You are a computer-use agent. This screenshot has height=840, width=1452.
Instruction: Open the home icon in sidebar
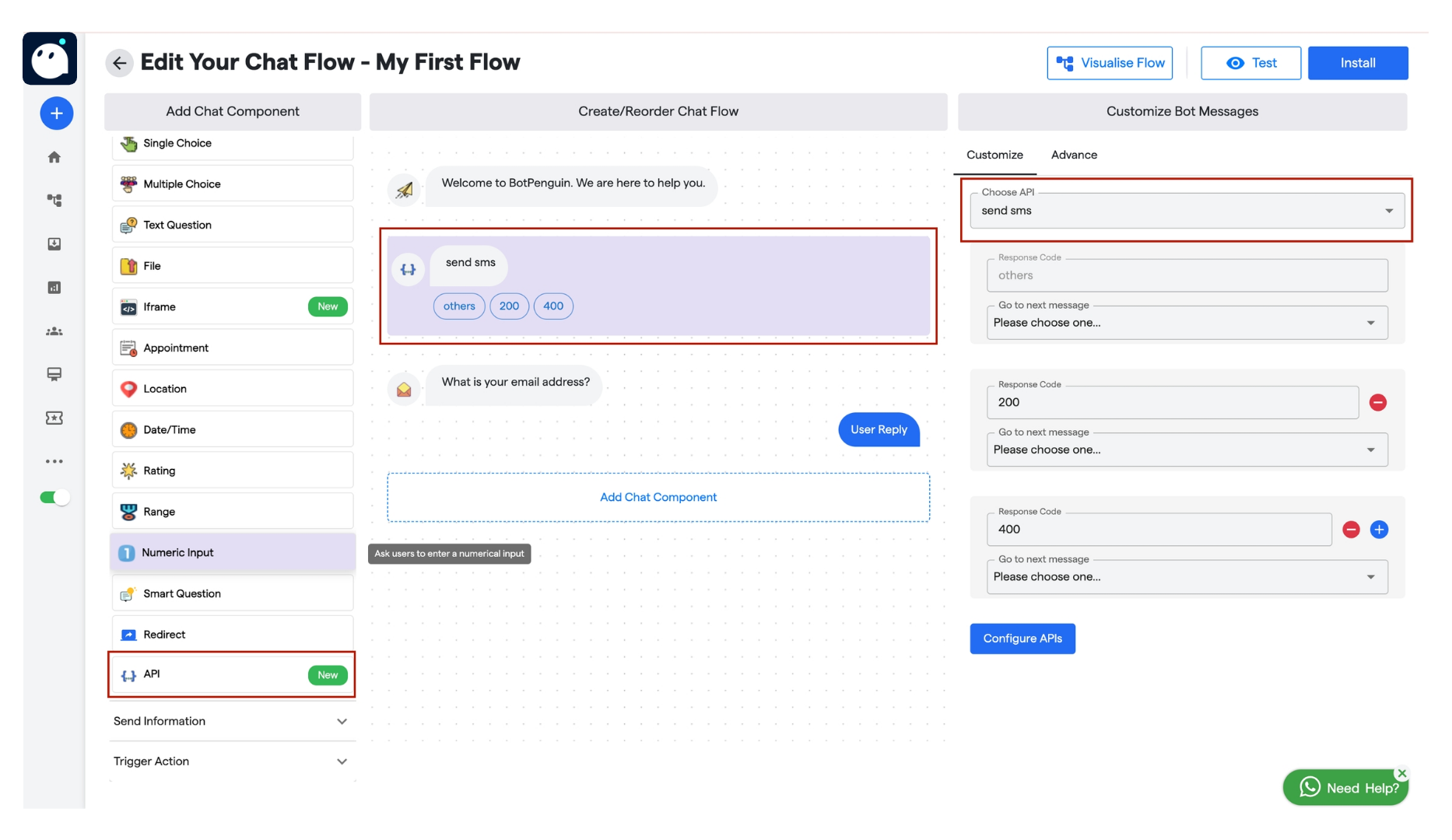click(x=54, y=156)
